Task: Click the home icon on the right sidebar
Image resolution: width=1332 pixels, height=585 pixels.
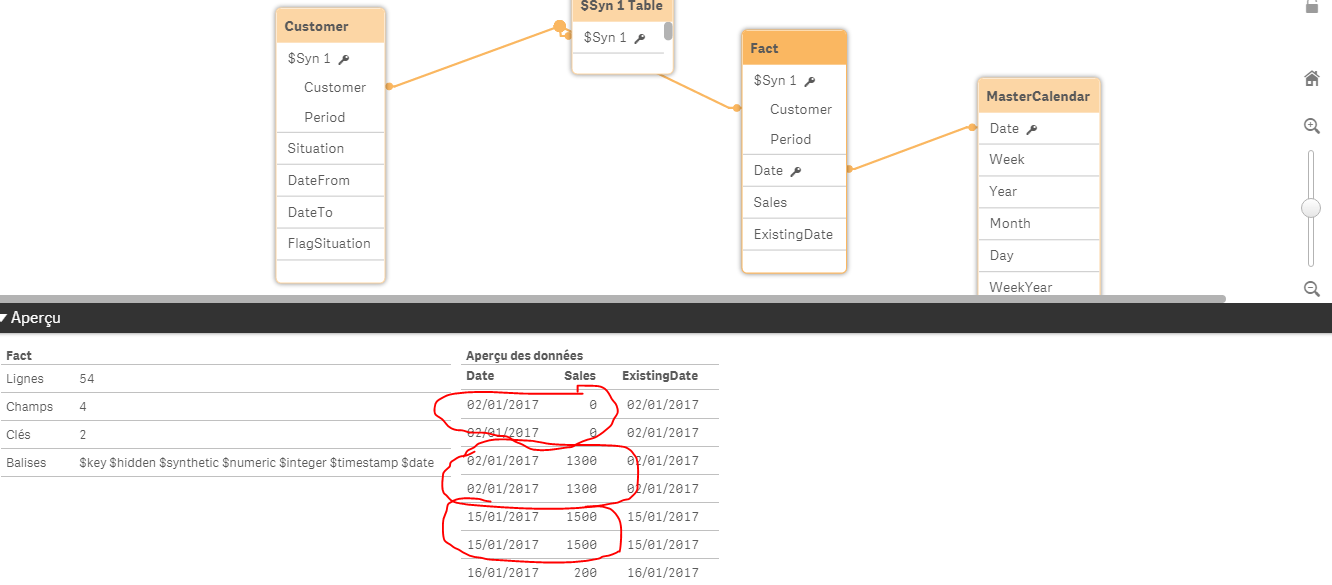Action: point(1311,78)
